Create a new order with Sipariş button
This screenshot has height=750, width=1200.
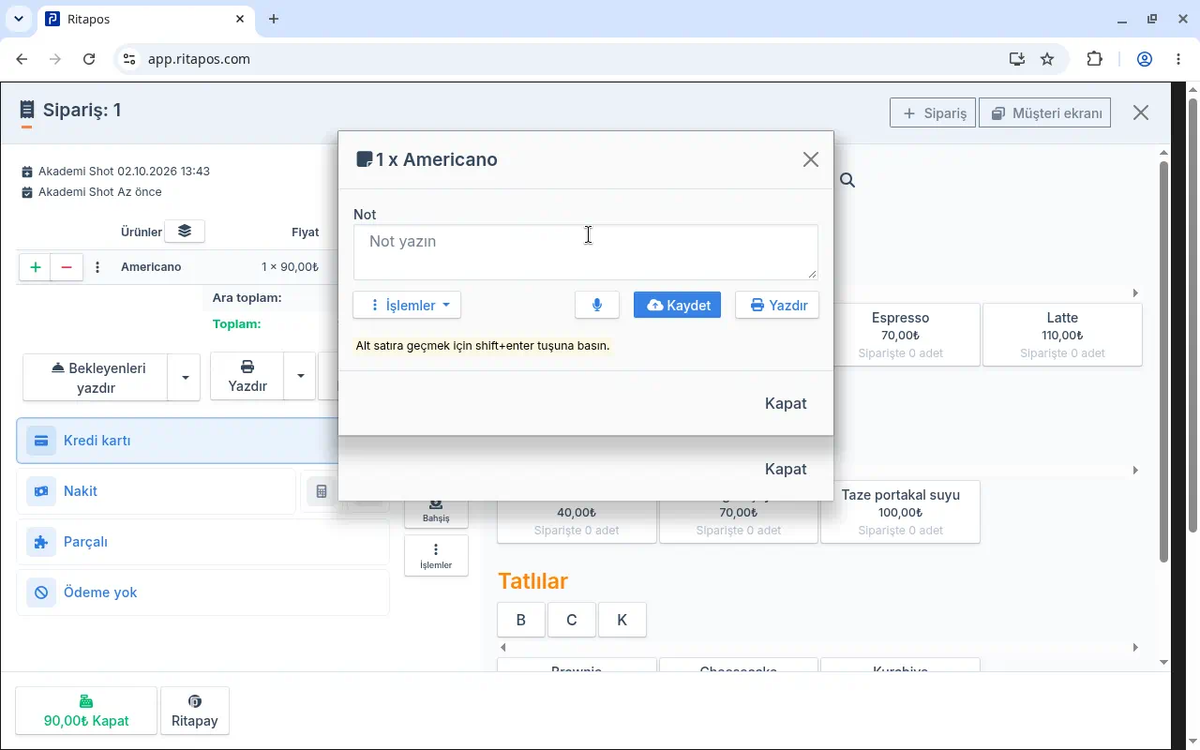(x=933, y=113)
